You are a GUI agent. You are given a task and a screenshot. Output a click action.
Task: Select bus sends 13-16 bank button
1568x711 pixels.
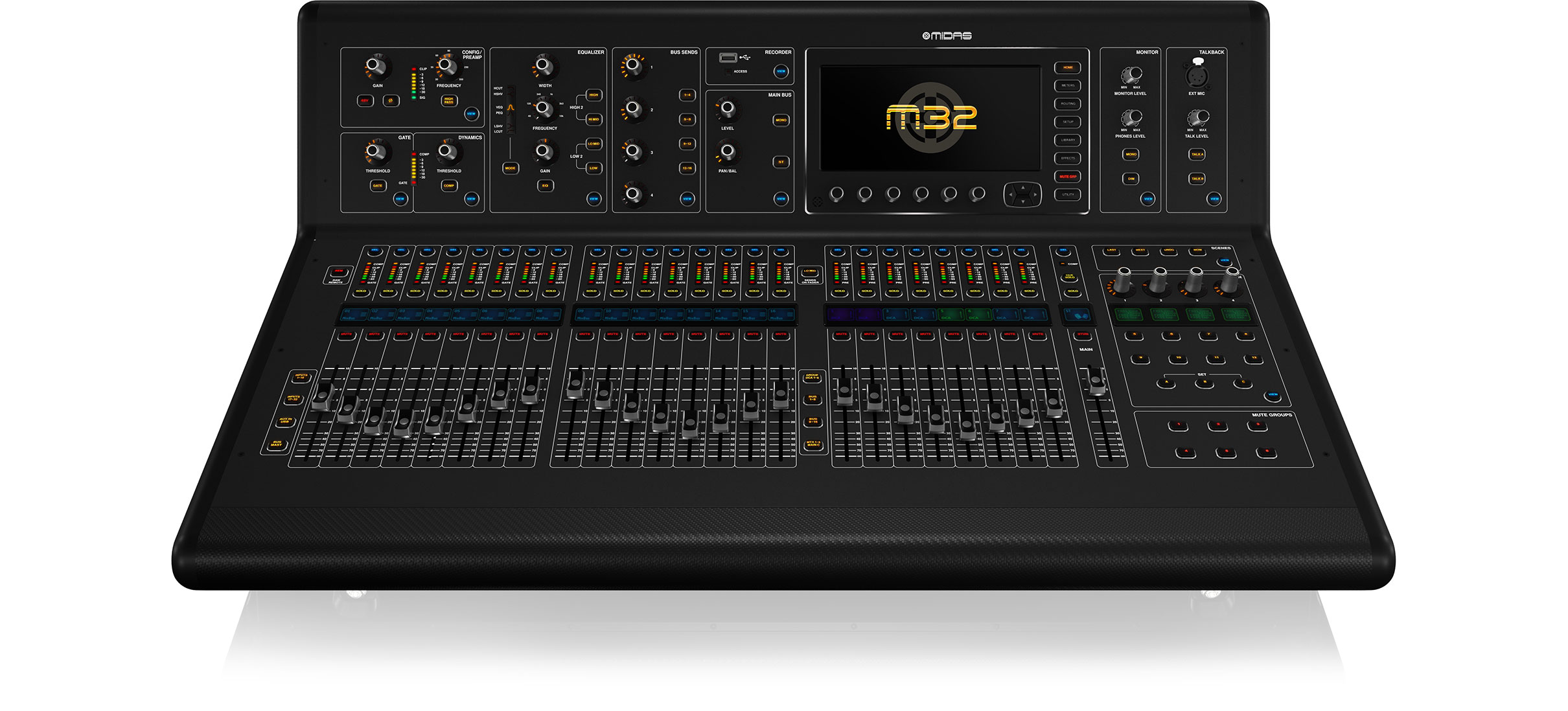point(687,168)
